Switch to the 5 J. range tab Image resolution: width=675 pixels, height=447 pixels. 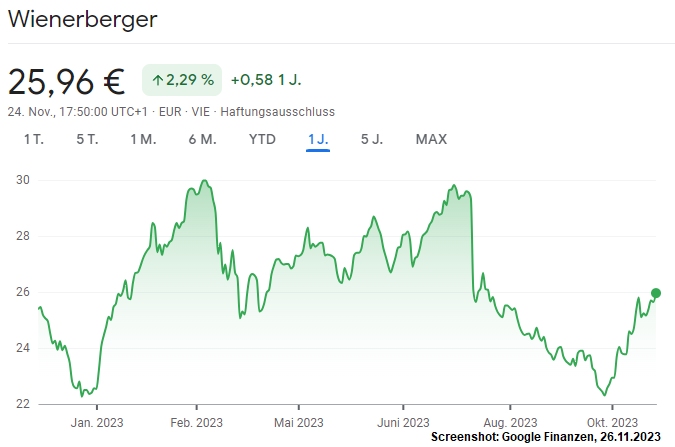click(x=372, y=140)
